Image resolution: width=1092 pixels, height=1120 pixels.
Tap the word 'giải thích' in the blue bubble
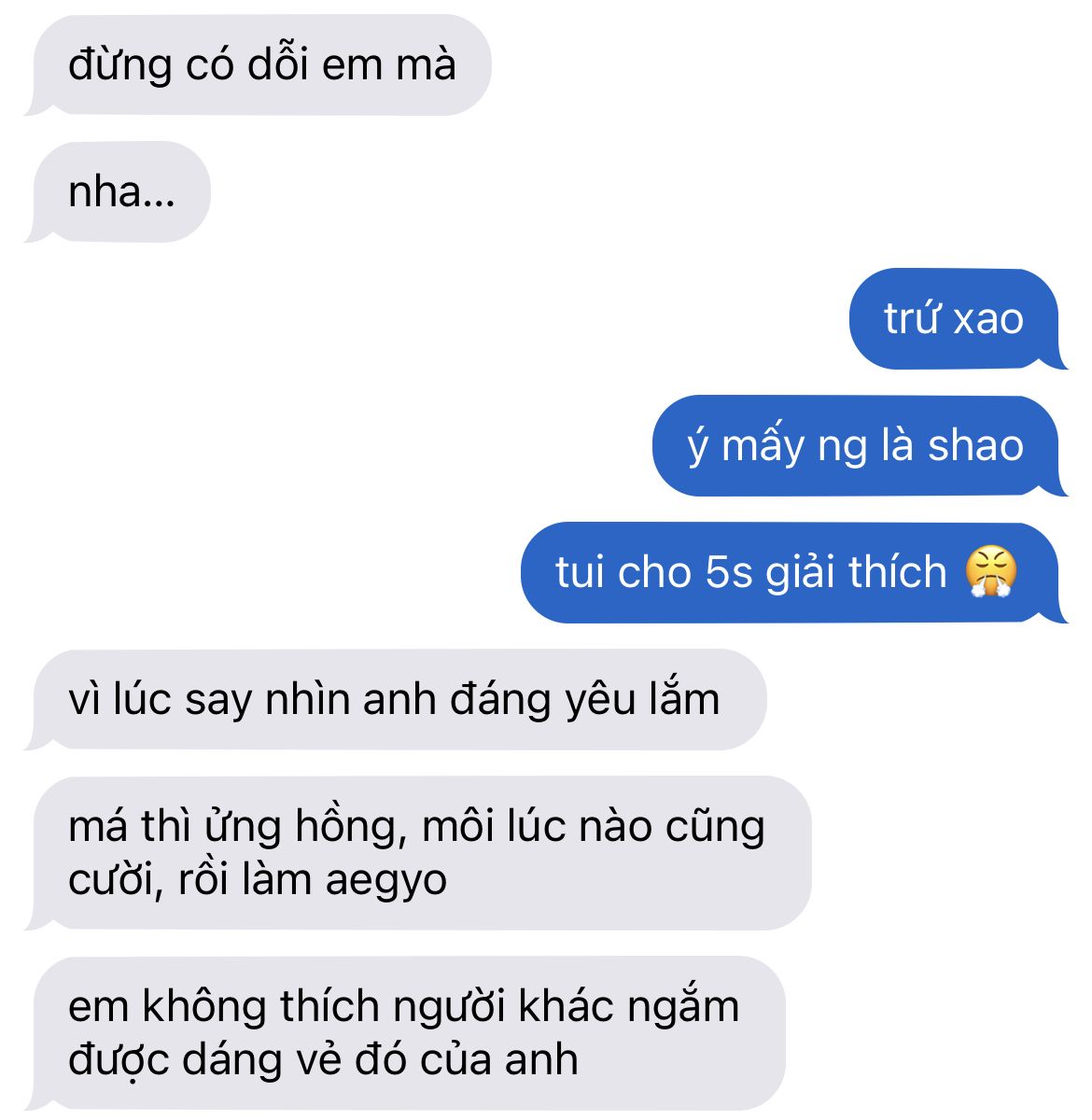click(856, 572)
